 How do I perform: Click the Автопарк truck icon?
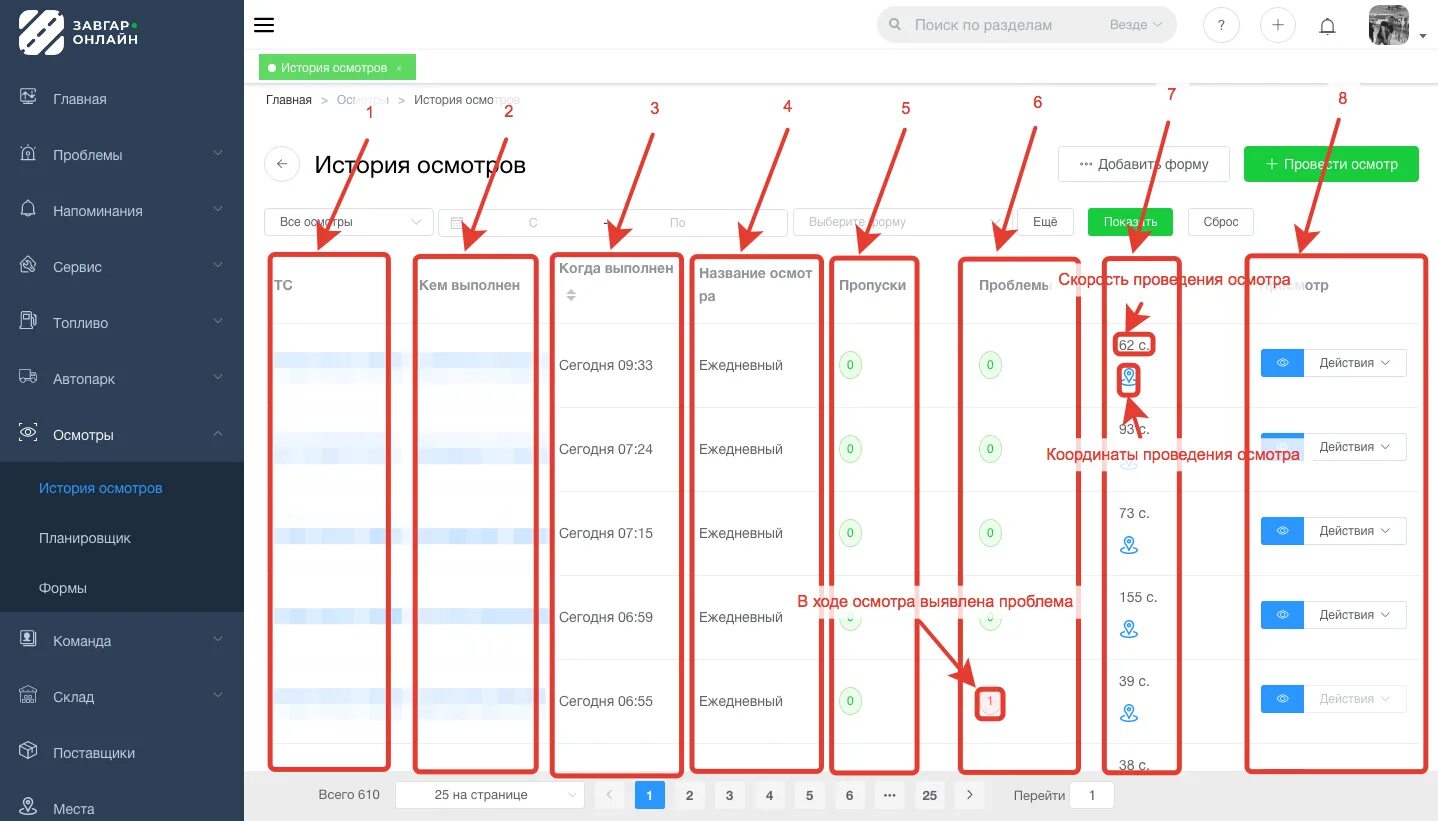[x=29, y=378]
